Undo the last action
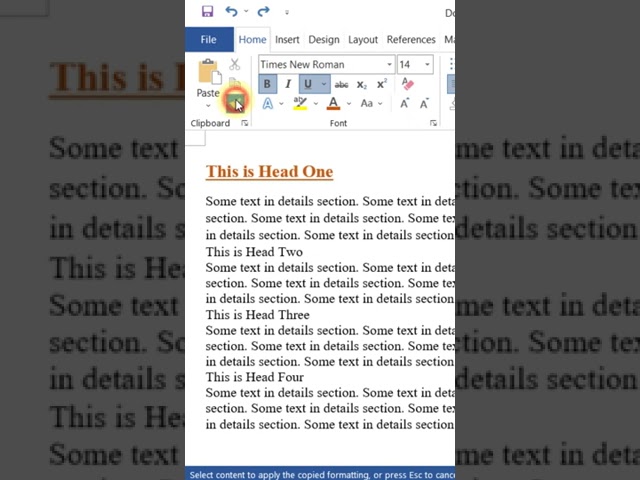Image resolution: width=640 pixels, height=480 pixels. 231,11
